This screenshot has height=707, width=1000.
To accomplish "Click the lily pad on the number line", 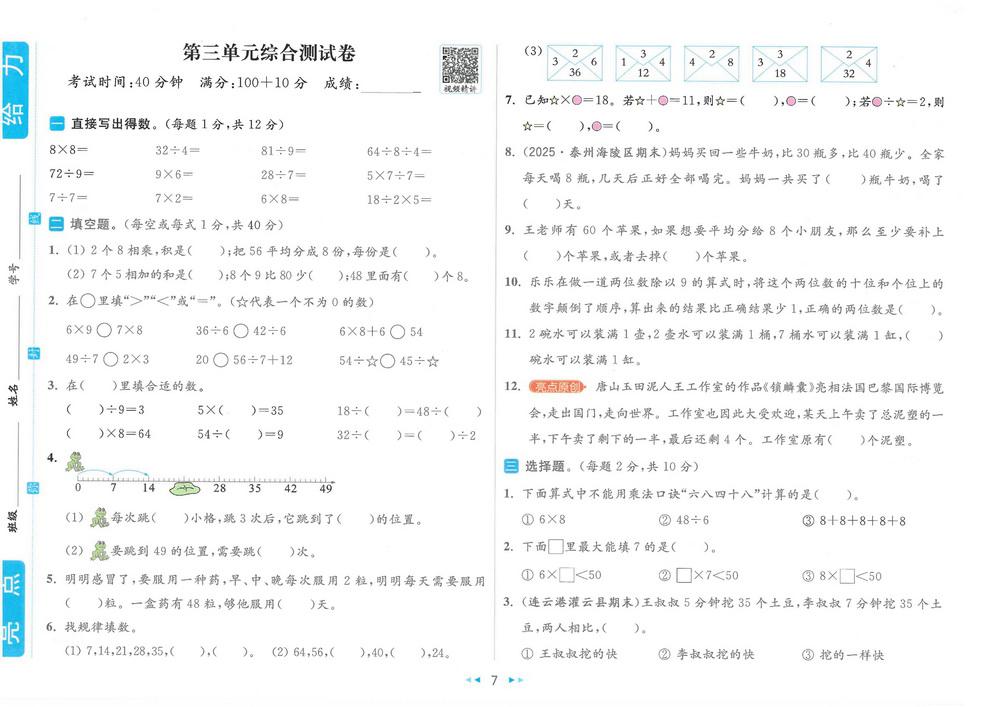I will [x=184, y=488].
